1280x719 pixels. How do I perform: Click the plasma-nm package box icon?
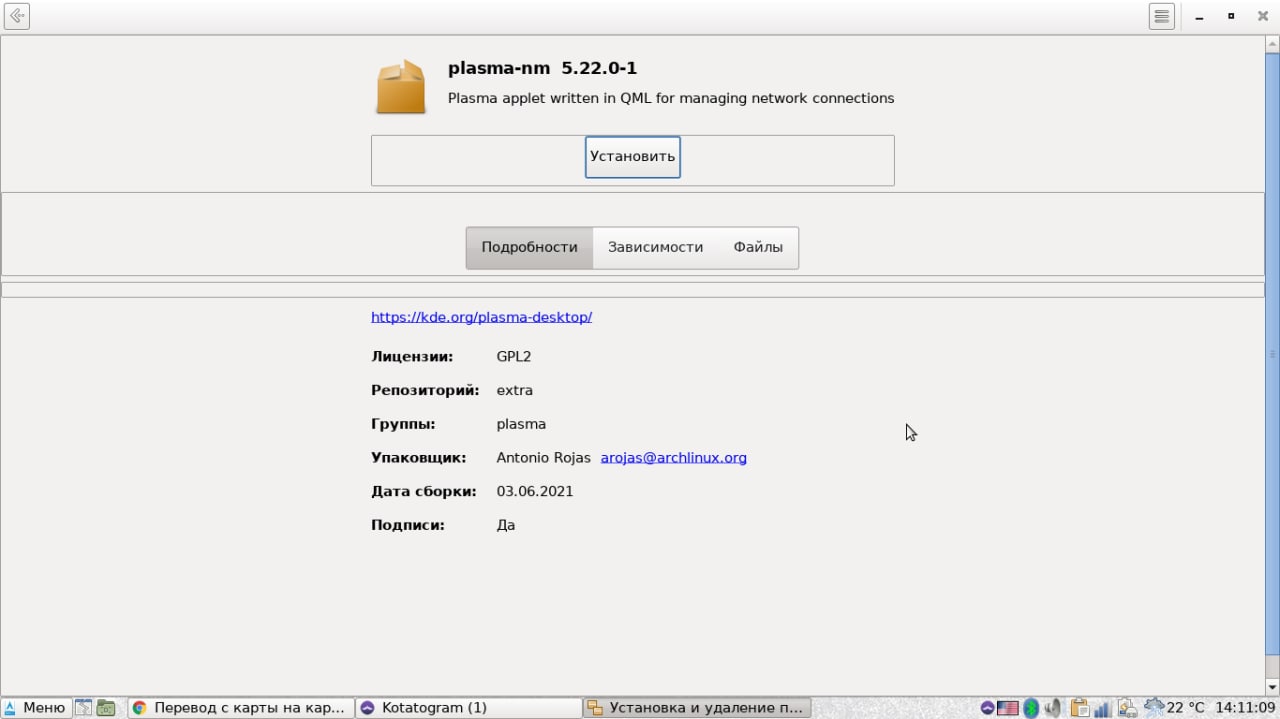pos(401,87)
